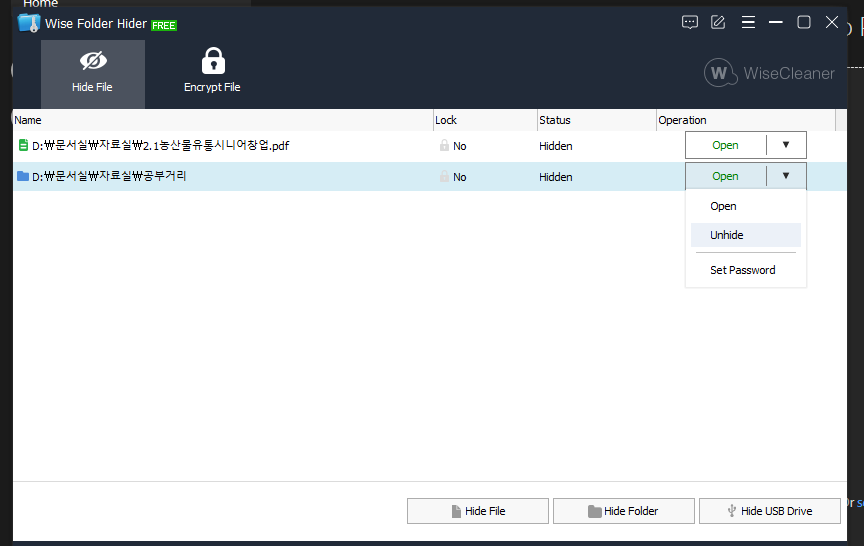Open the hamburger menu in title bar
The image size is (864, 546).
748,23
